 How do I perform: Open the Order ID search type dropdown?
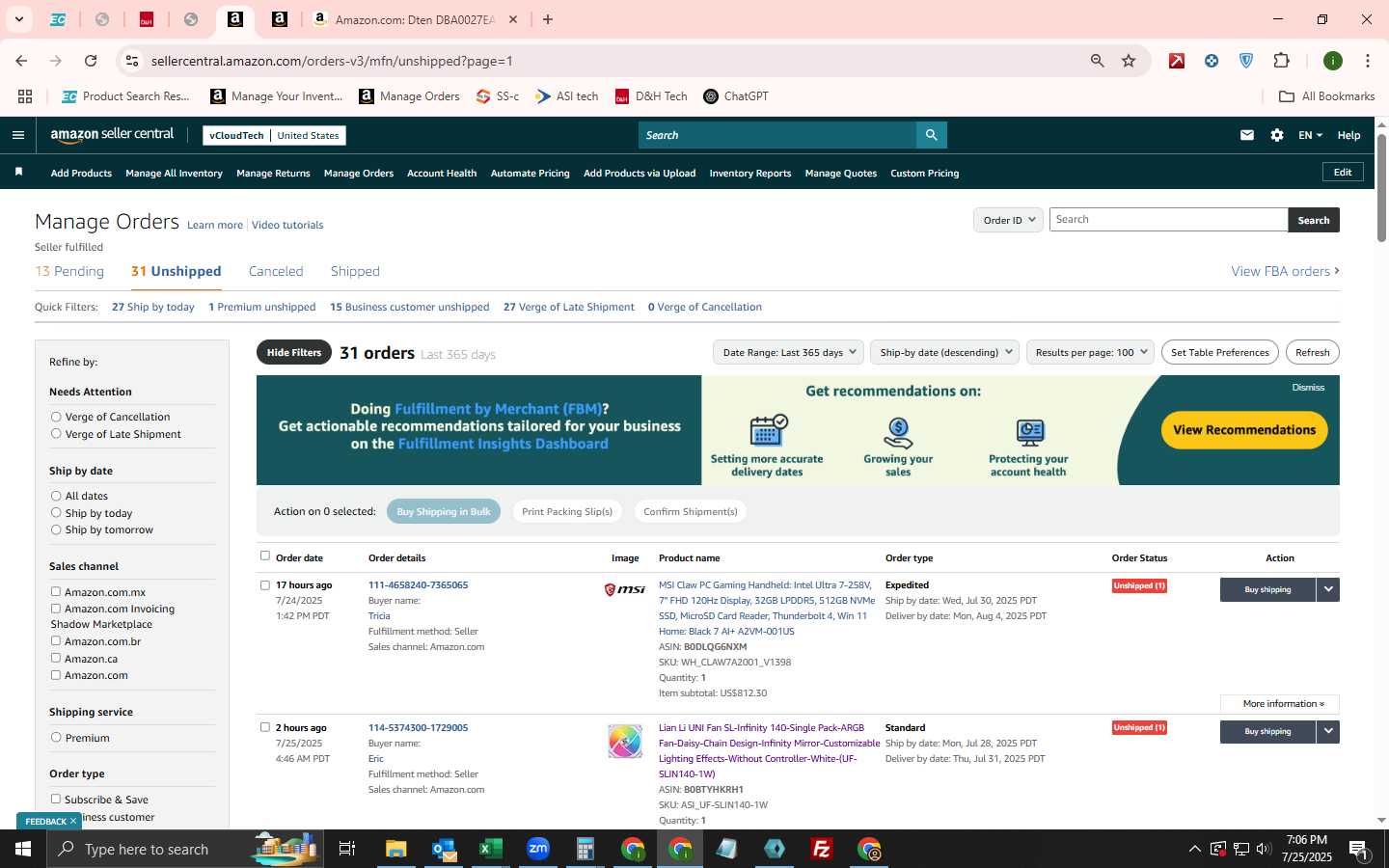coord(1008,220)
